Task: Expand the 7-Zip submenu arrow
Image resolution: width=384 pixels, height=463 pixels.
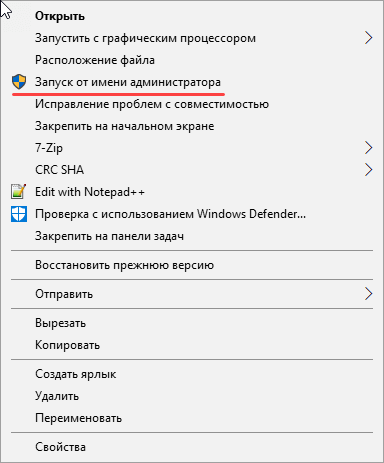Action: (x=368, y=147)
